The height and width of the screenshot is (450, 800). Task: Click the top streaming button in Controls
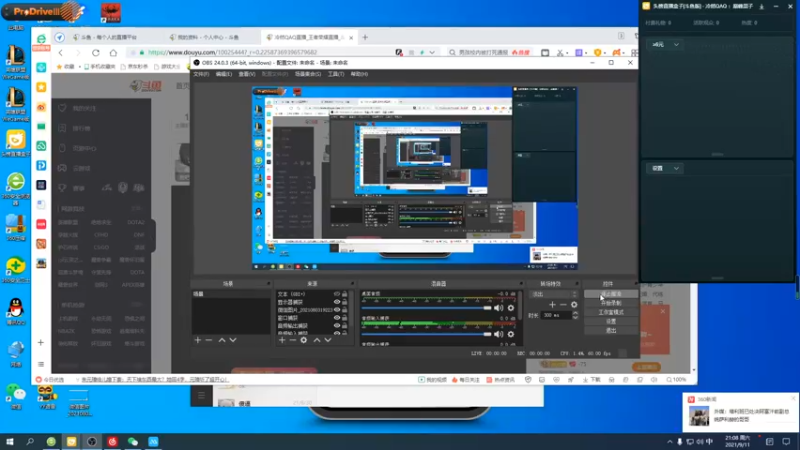(x=611, y=294)
